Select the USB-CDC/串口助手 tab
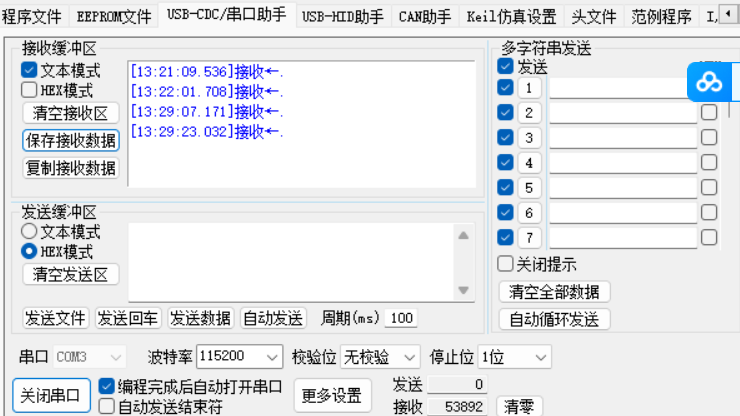Viewport: 740px width, 416px height. 227,15
